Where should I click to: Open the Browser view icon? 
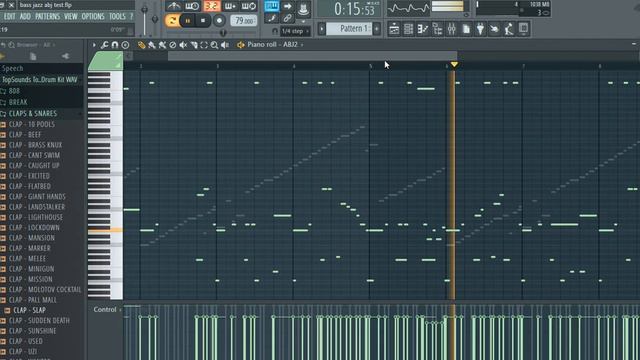[x=437, y=29]
